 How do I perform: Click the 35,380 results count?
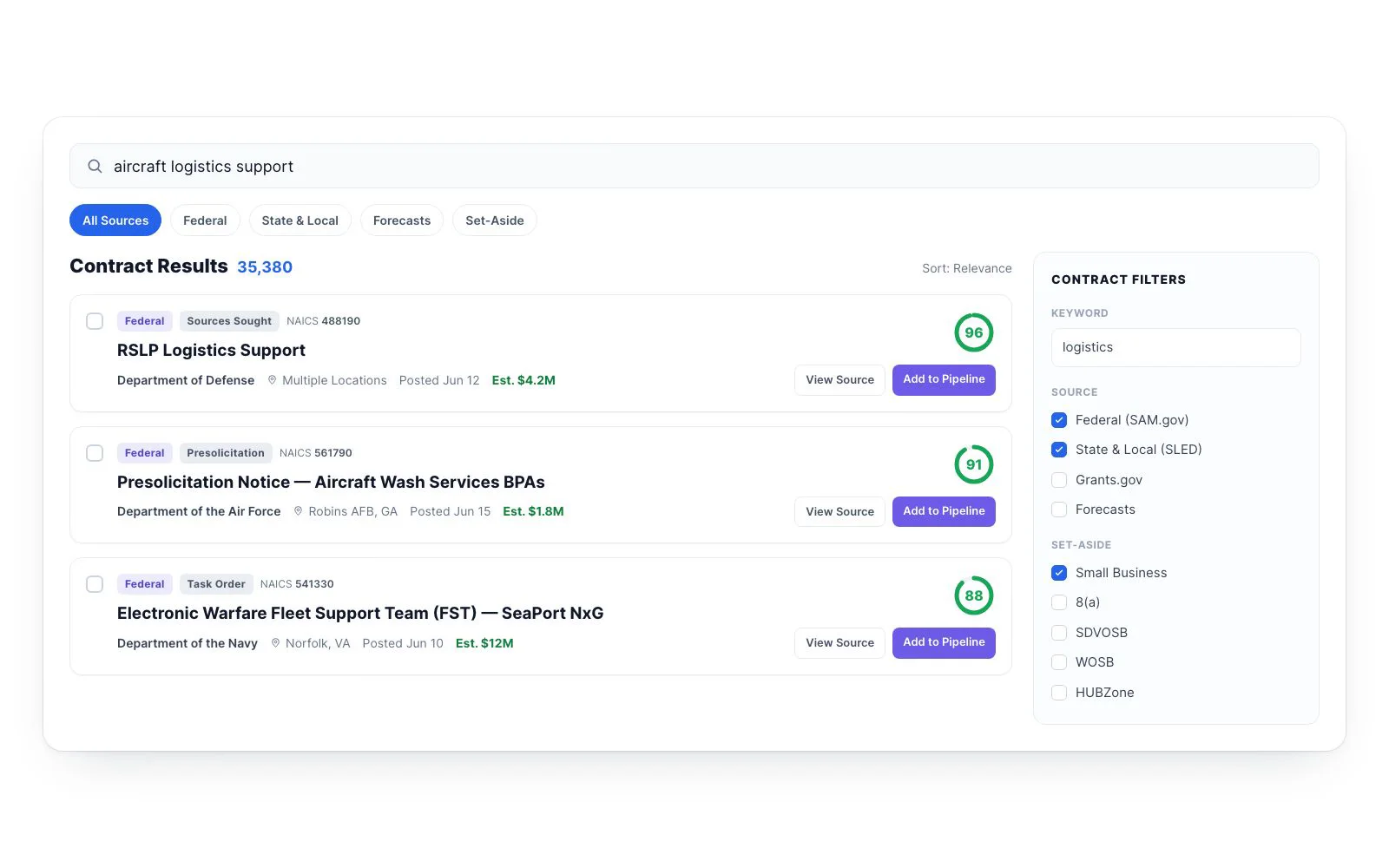[265, 267]
